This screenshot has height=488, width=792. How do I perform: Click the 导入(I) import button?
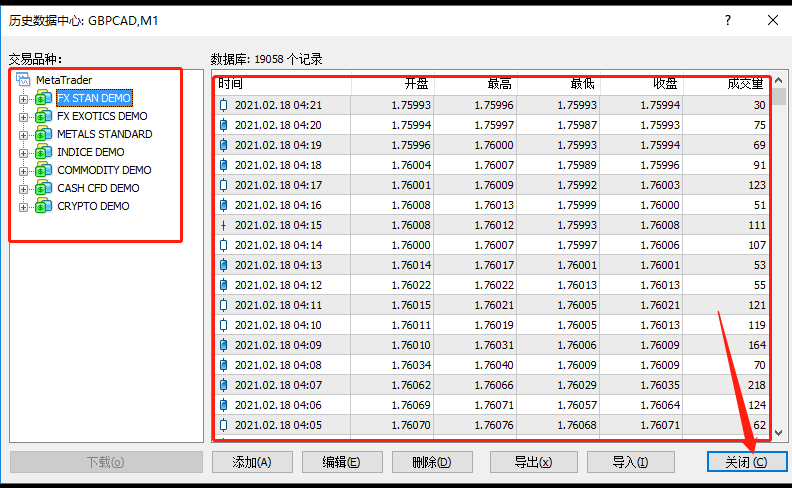[630, 462]
